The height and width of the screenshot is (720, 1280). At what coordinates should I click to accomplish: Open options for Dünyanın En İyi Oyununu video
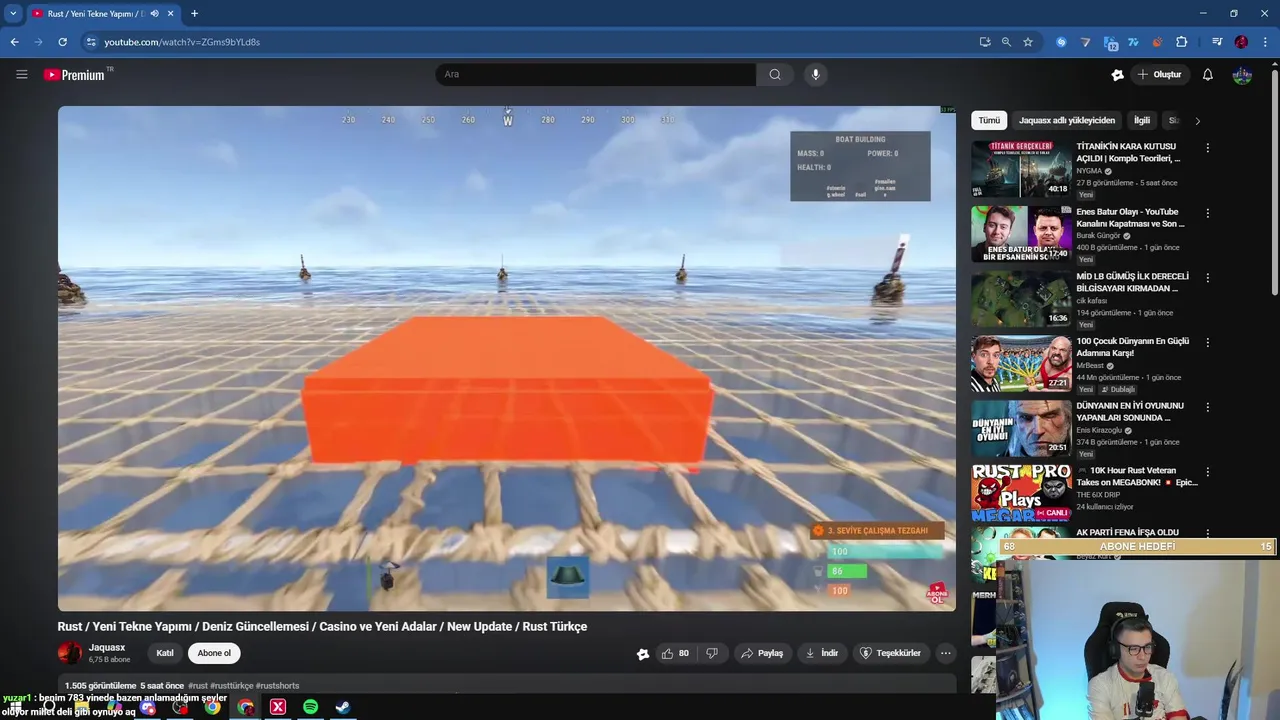pyautogui.click(x=1207, y=407)
